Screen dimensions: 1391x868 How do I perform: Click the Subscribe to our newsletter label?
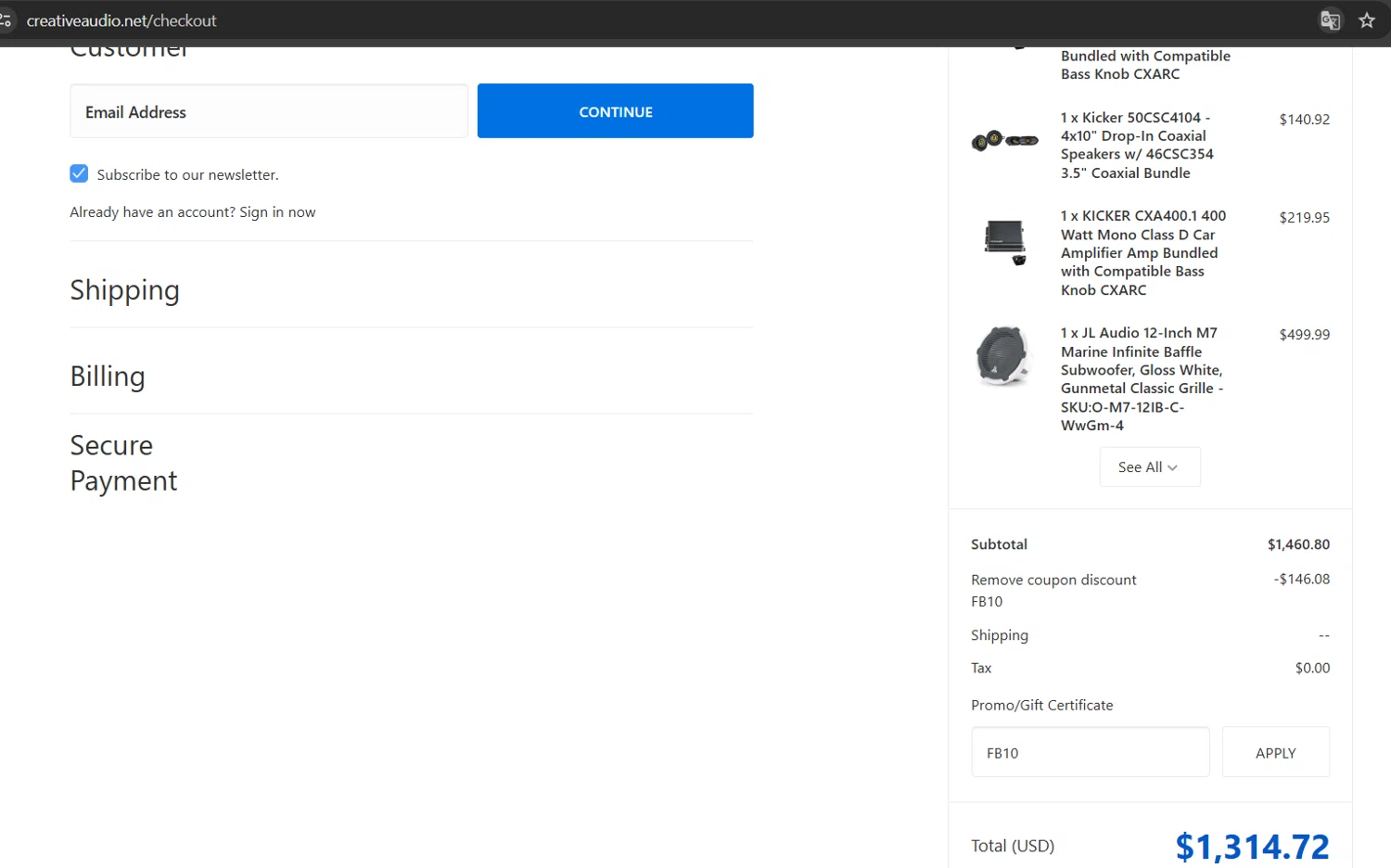(x=187, y=174)
